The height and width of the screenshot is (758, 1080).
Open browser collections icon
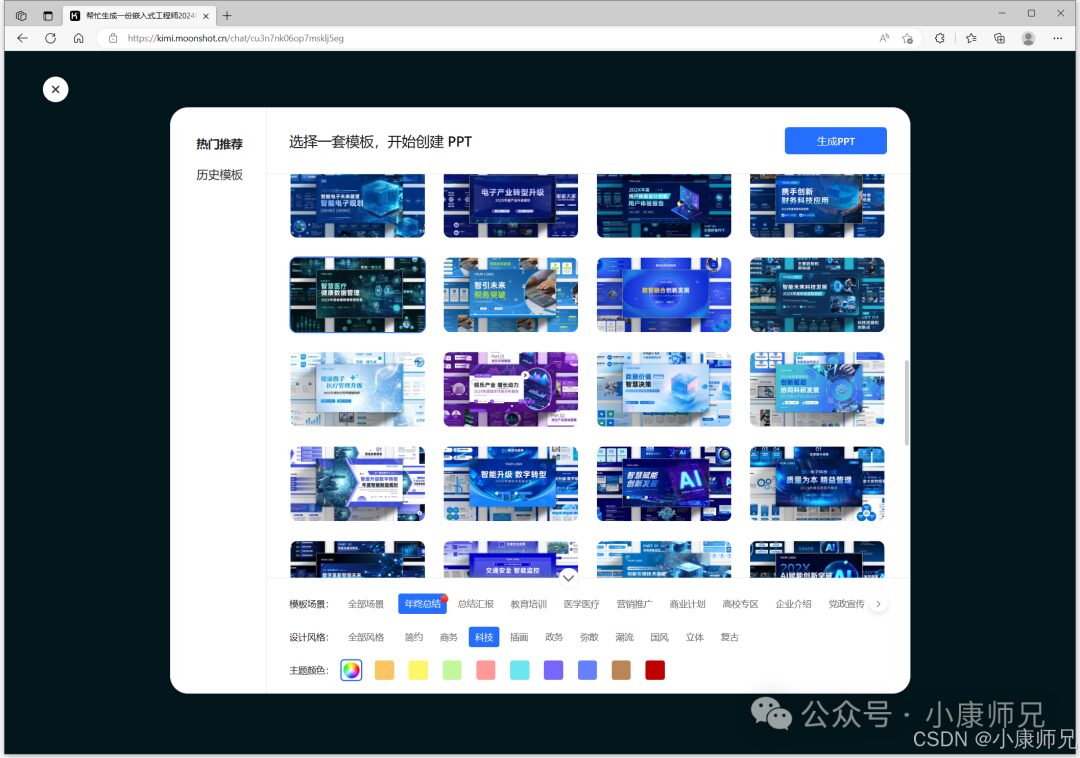click(999, 39)
